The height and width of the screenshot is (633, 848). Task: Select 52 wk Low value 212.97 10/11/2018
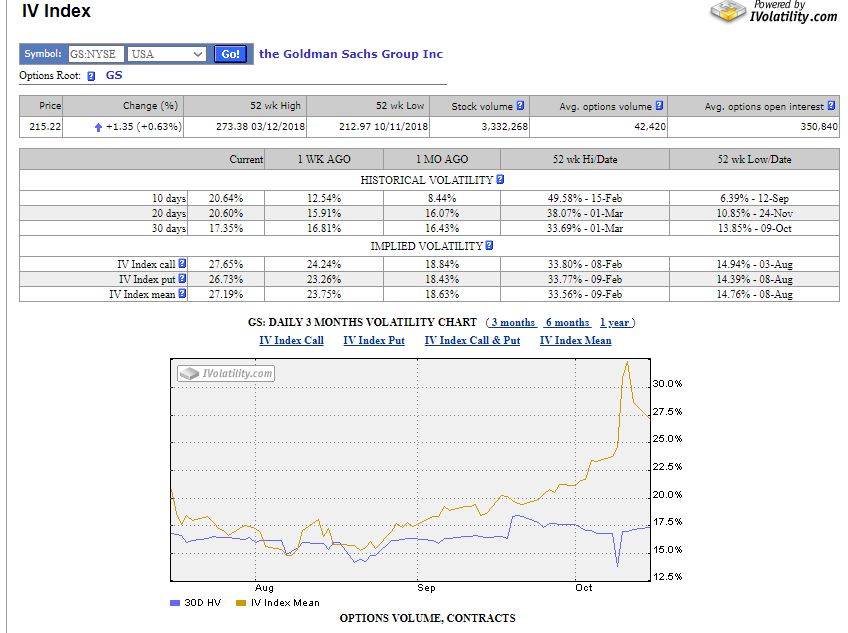383,127
